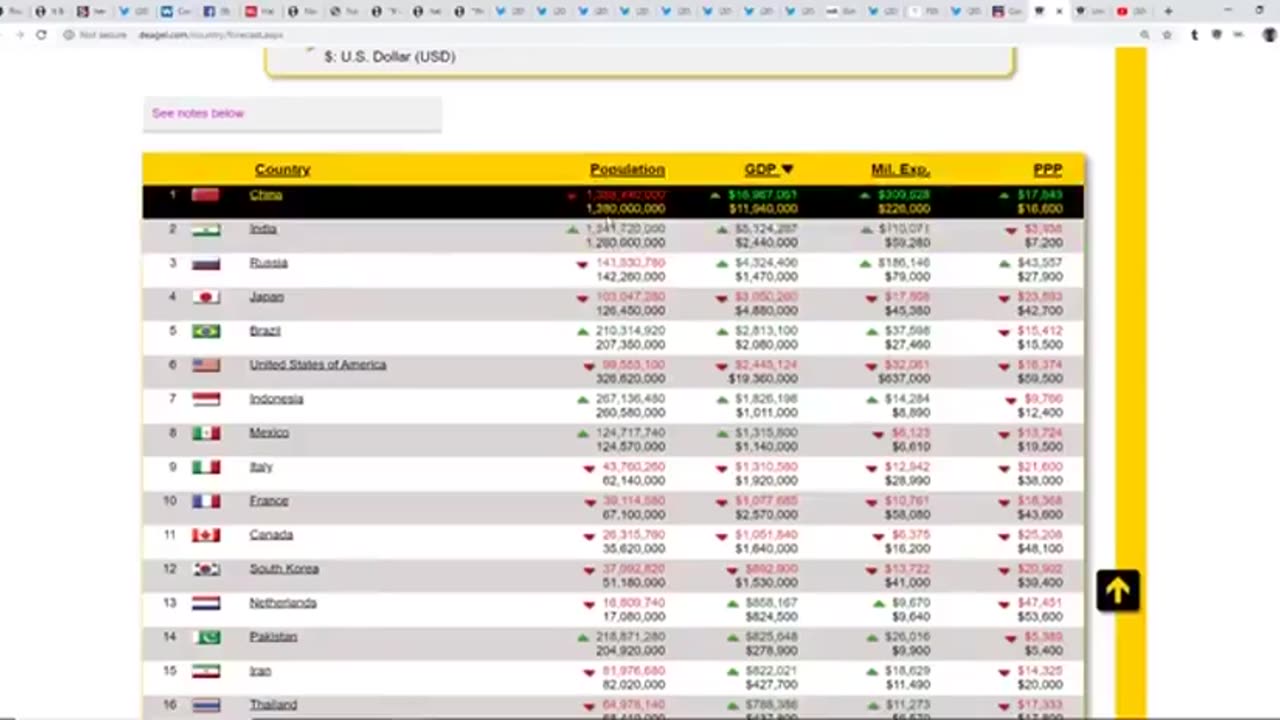Open the United States of America link
This screenshot has height=720, width=1280.
coord(317,365)
